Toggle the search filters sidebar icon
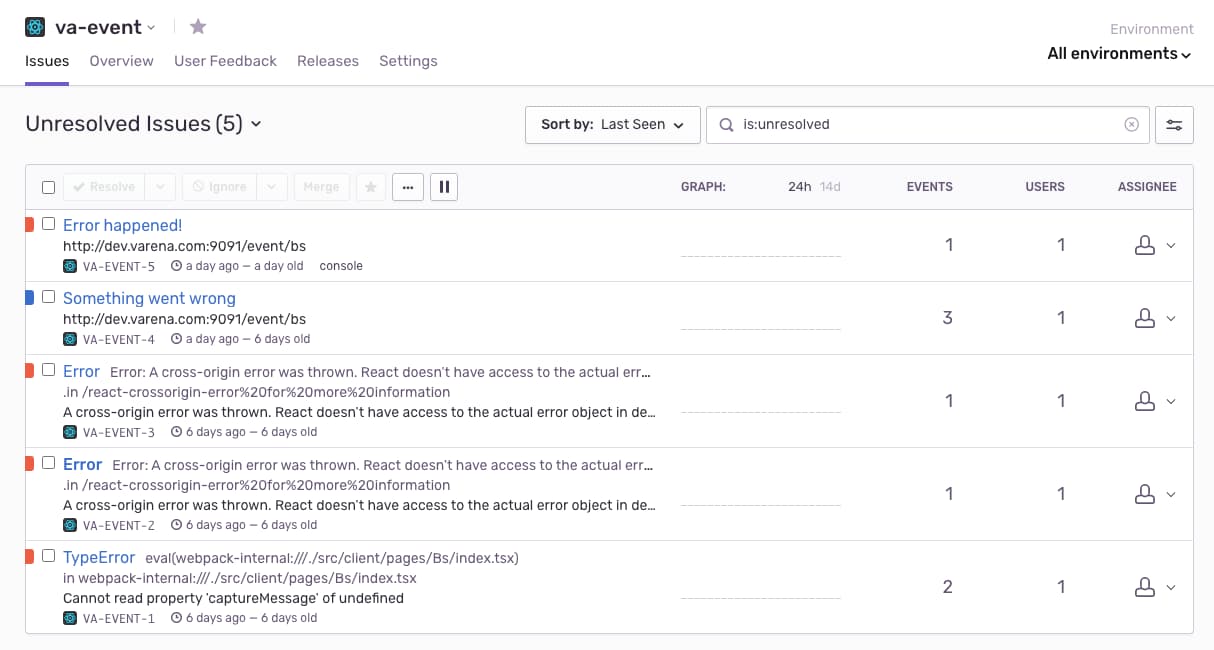 (1174, 125)
